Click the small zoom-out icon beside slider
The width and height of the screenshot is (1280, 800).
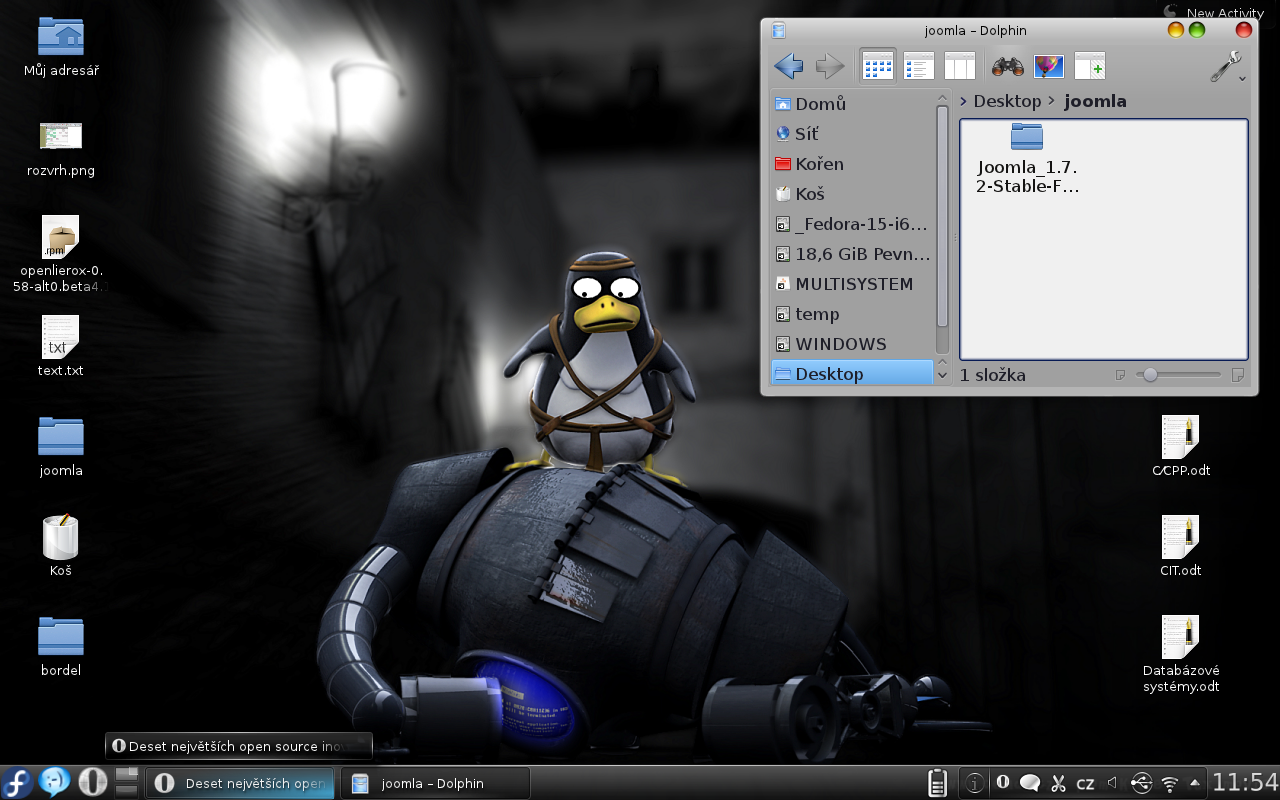(x=1121, y=375)
